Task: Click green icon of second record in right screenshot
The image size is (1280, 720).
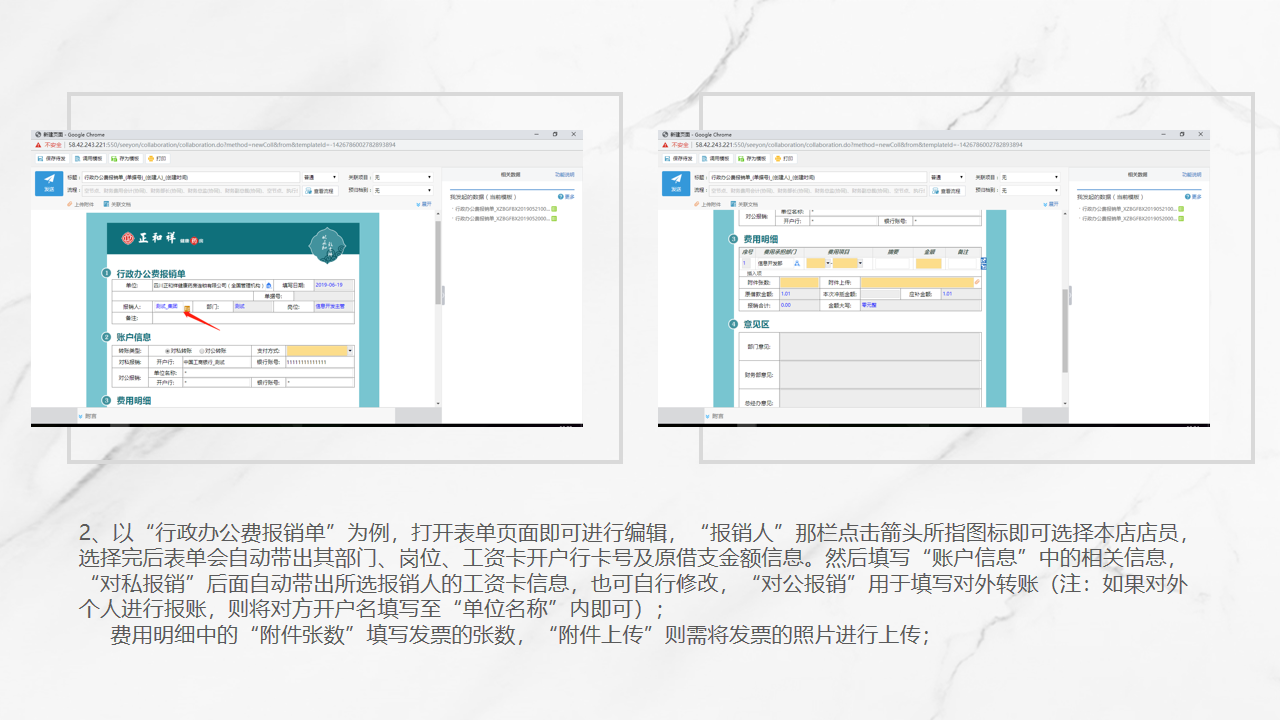Action: tap(1181, 218)
